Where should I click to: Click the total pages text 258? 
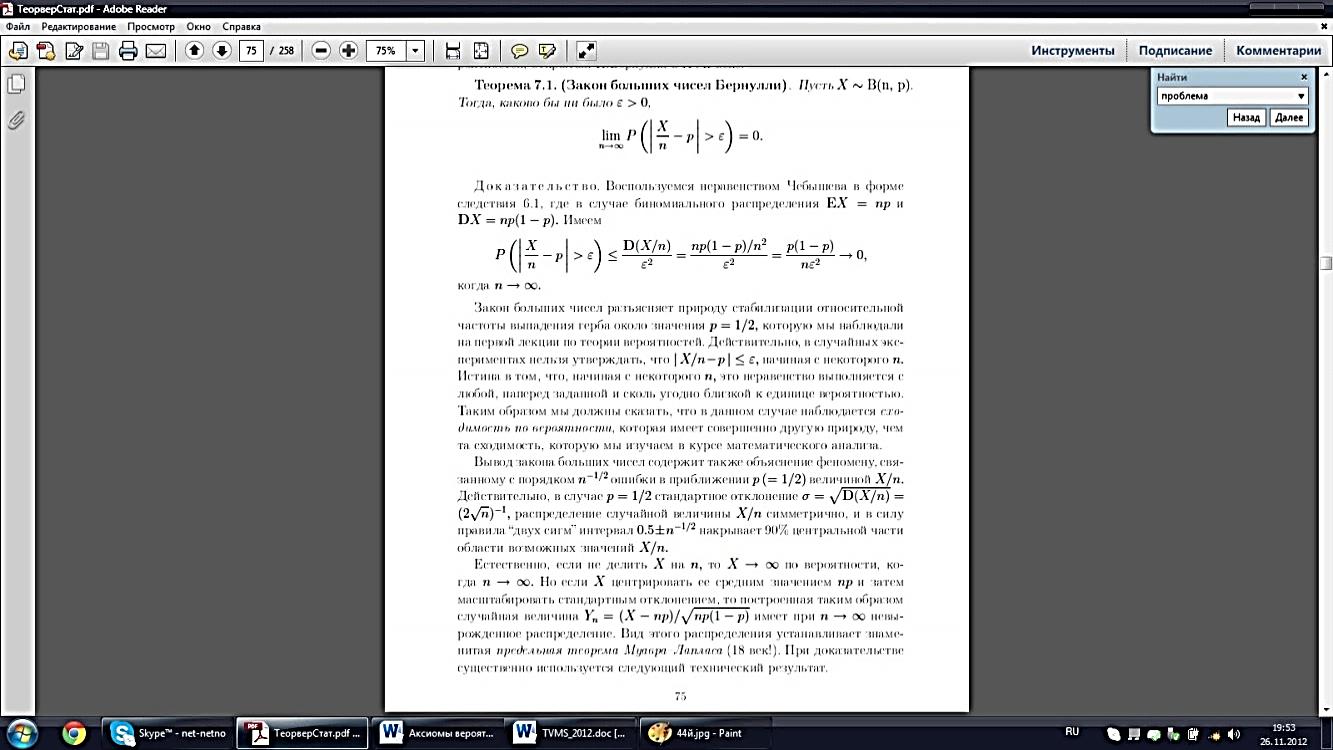coord(286,50)
